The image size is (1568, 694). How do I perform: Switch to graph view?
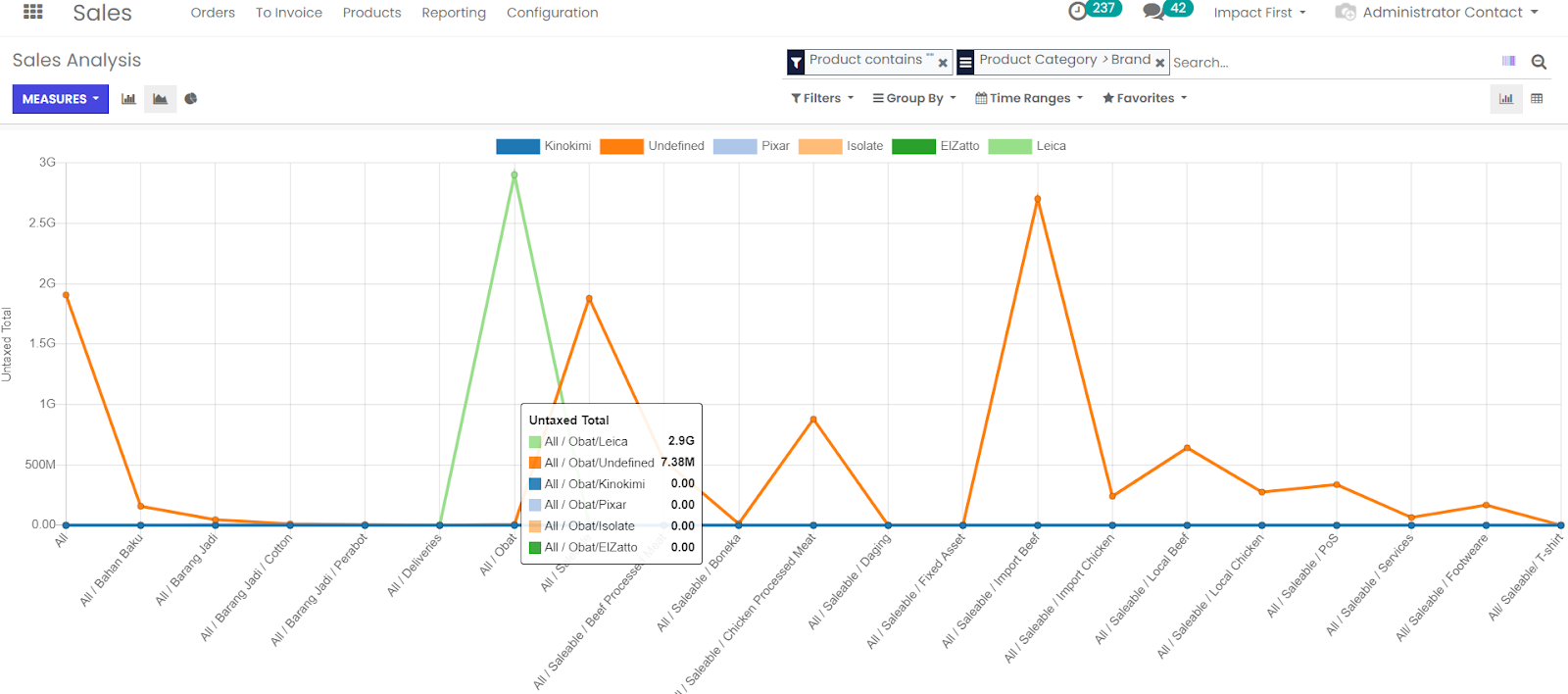(1506, 98)
